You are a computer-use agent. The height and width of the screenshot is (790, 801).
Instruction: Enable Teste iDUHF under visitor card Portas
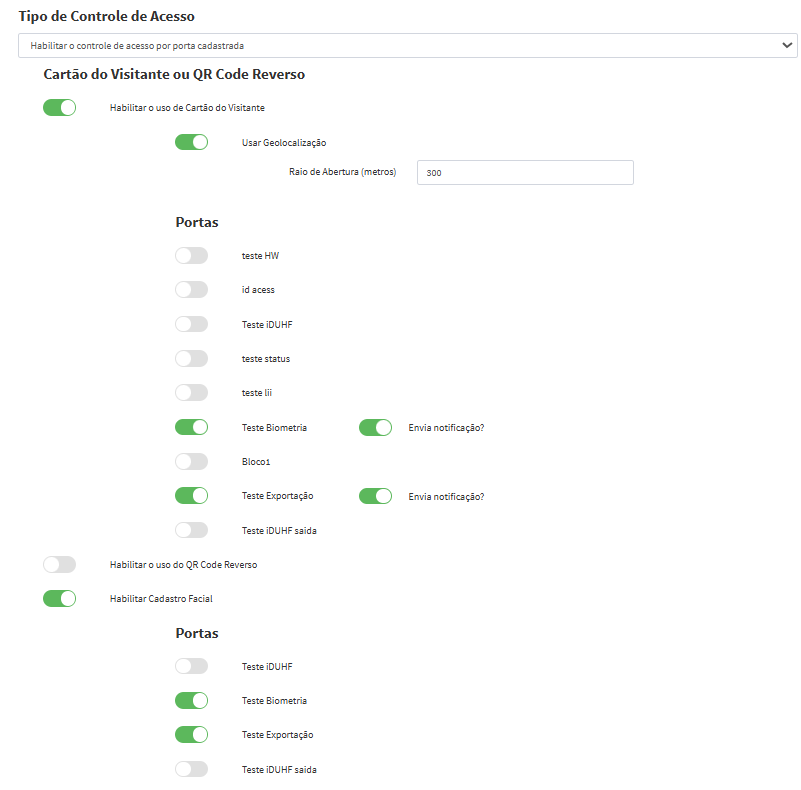(191, 324)
